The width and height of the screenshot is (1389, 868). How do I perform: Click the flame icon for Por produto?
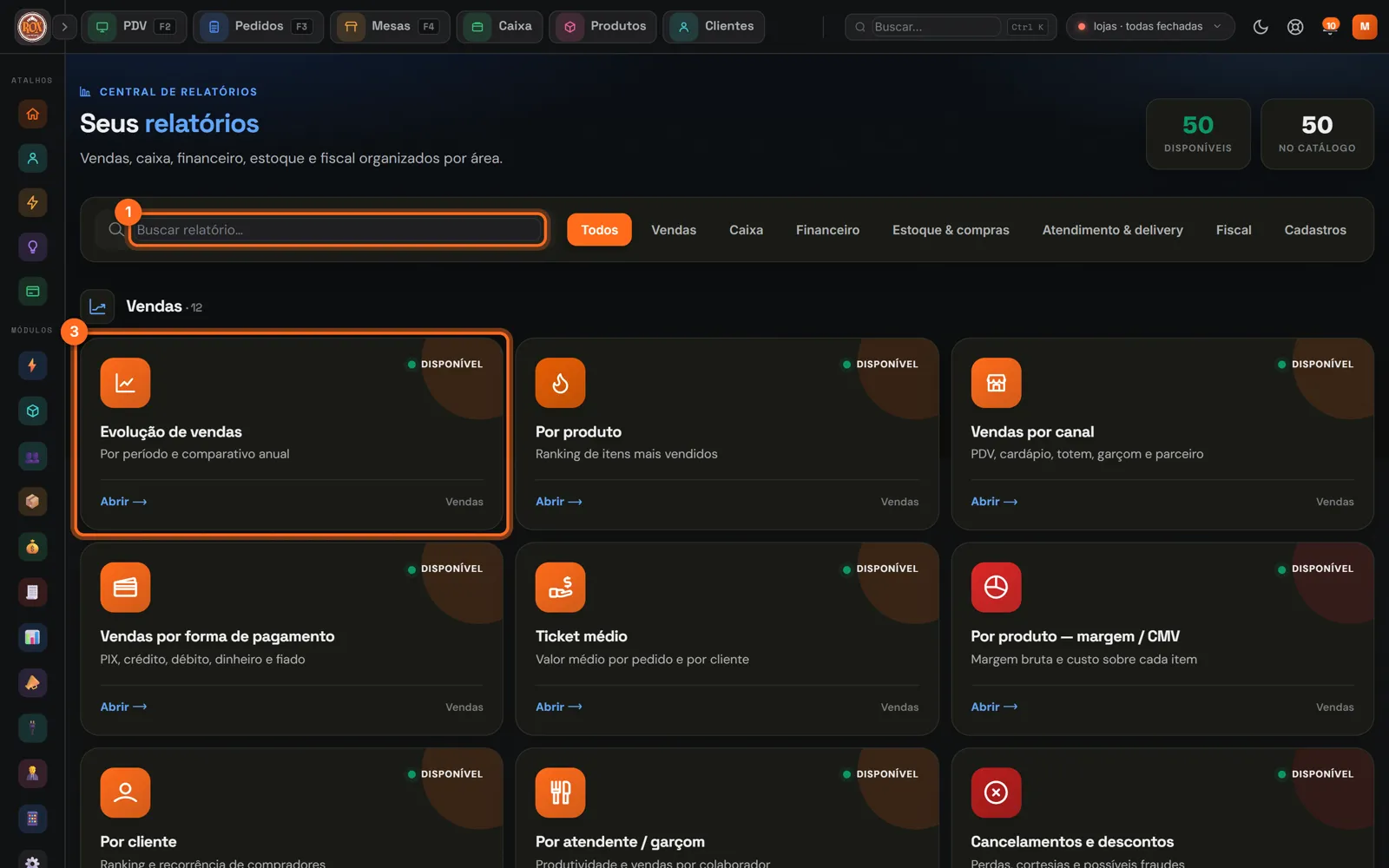[x=560, y=383]
